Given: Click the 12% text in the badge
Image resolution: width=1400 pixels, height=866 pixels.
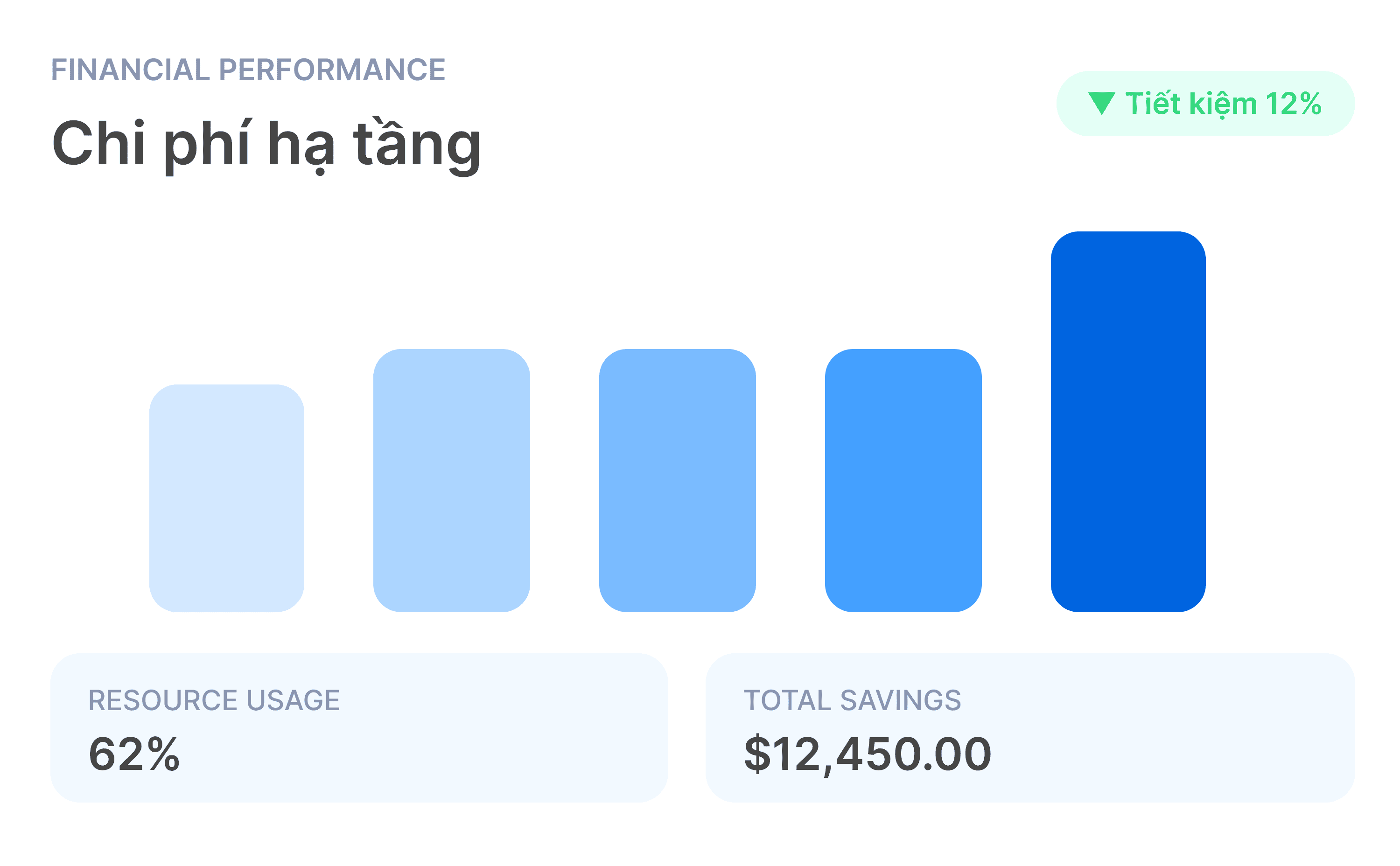Looking at the screenshot, I should [x=1293, y=104].
